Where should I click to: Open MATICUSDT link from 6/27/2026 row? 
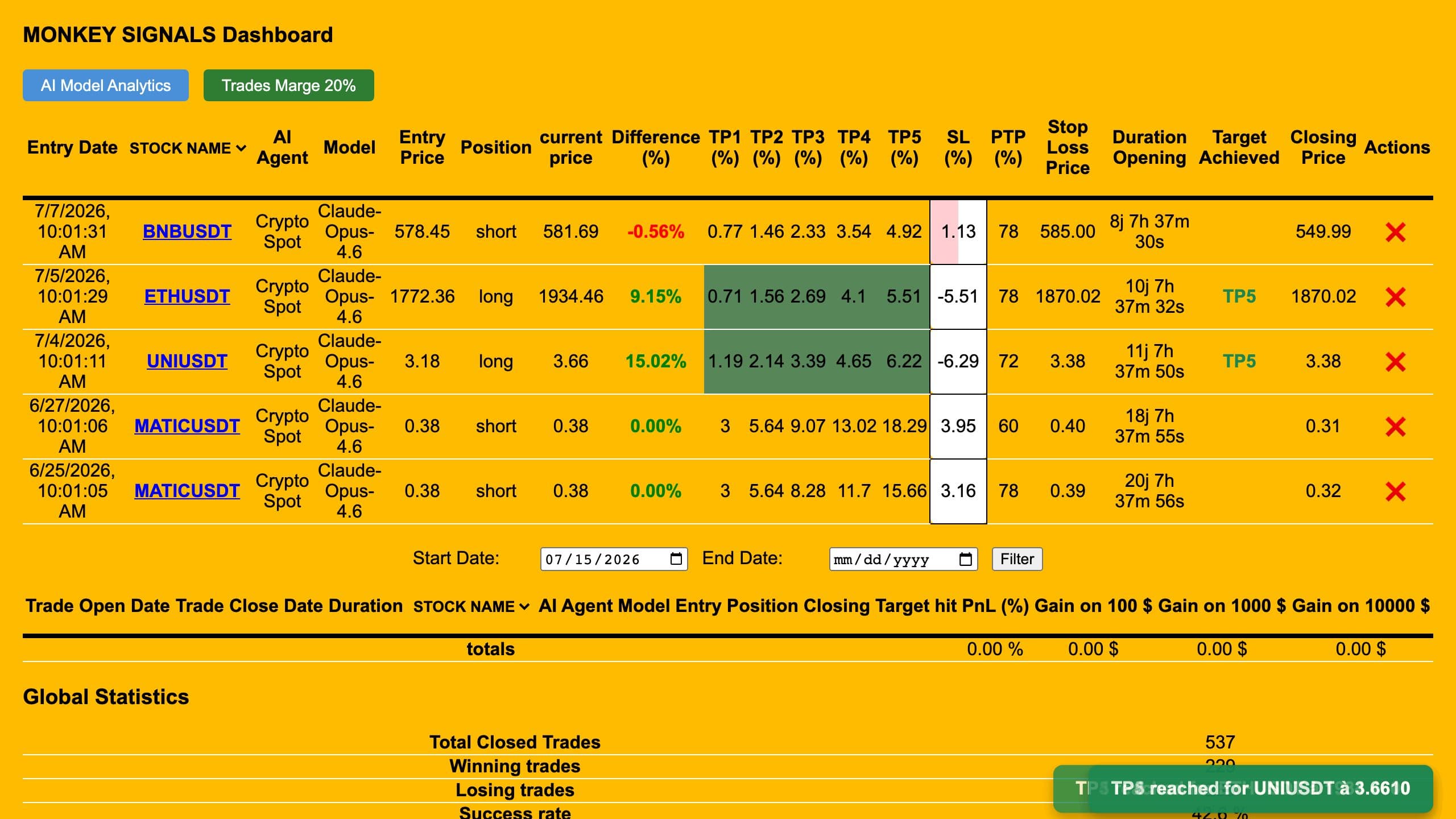coord(187,426)
